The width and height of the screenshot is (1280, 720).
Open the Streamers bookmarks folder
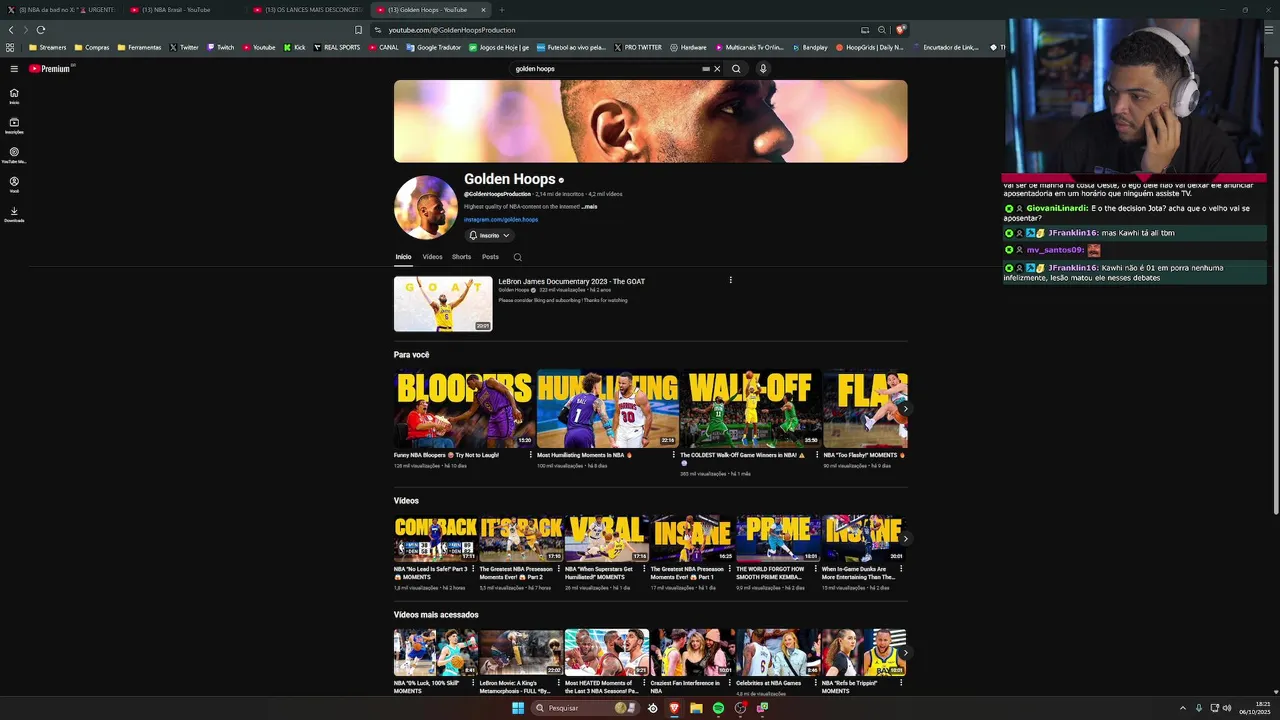coord(48,47)
